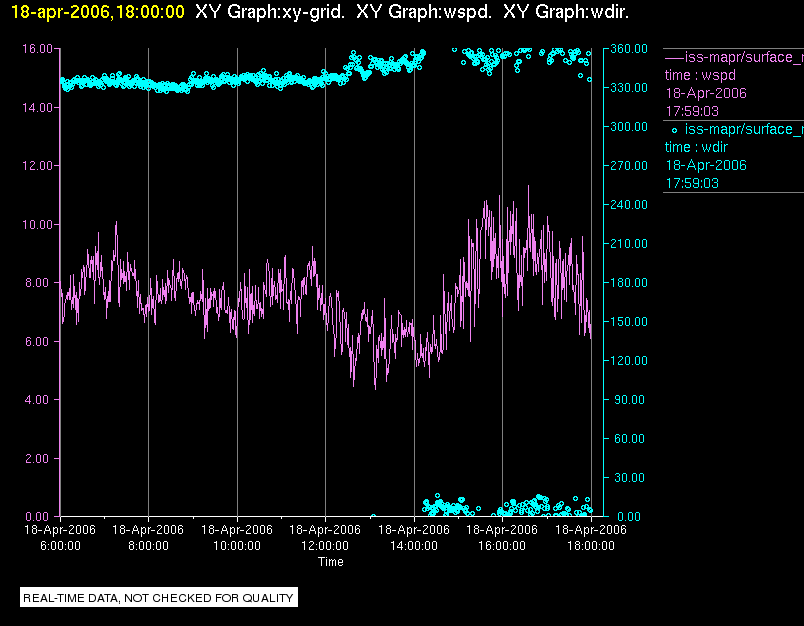Click the 'REAL-TIME DATA, NOT CHECKED FOR QUALITY' notice
The height and width of the screenshot is (626, 804).
159,598
